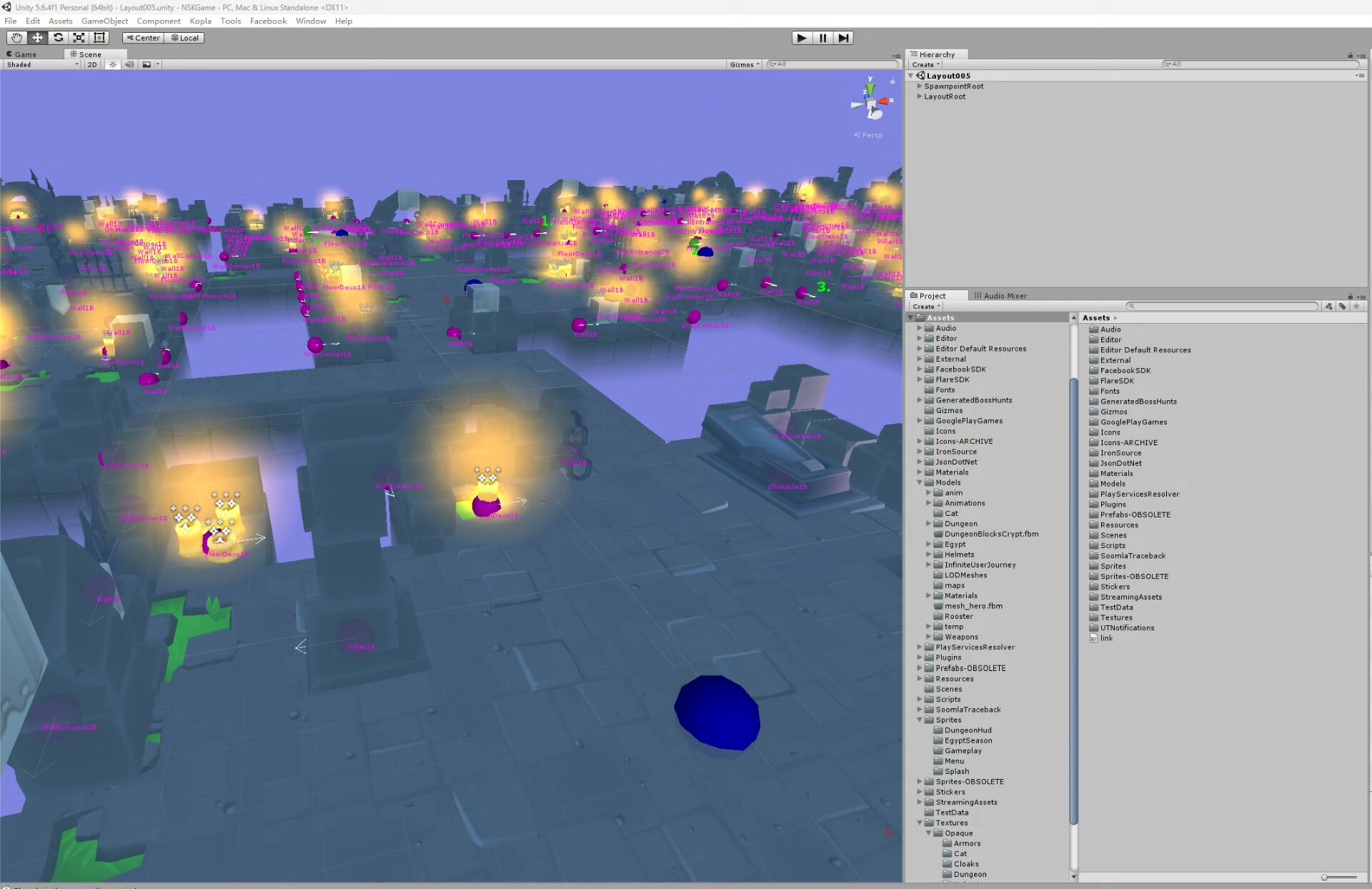Click the Step frame button
Image resolution: width=1372 pixels, height=889 pixels.
click(843, 38)
